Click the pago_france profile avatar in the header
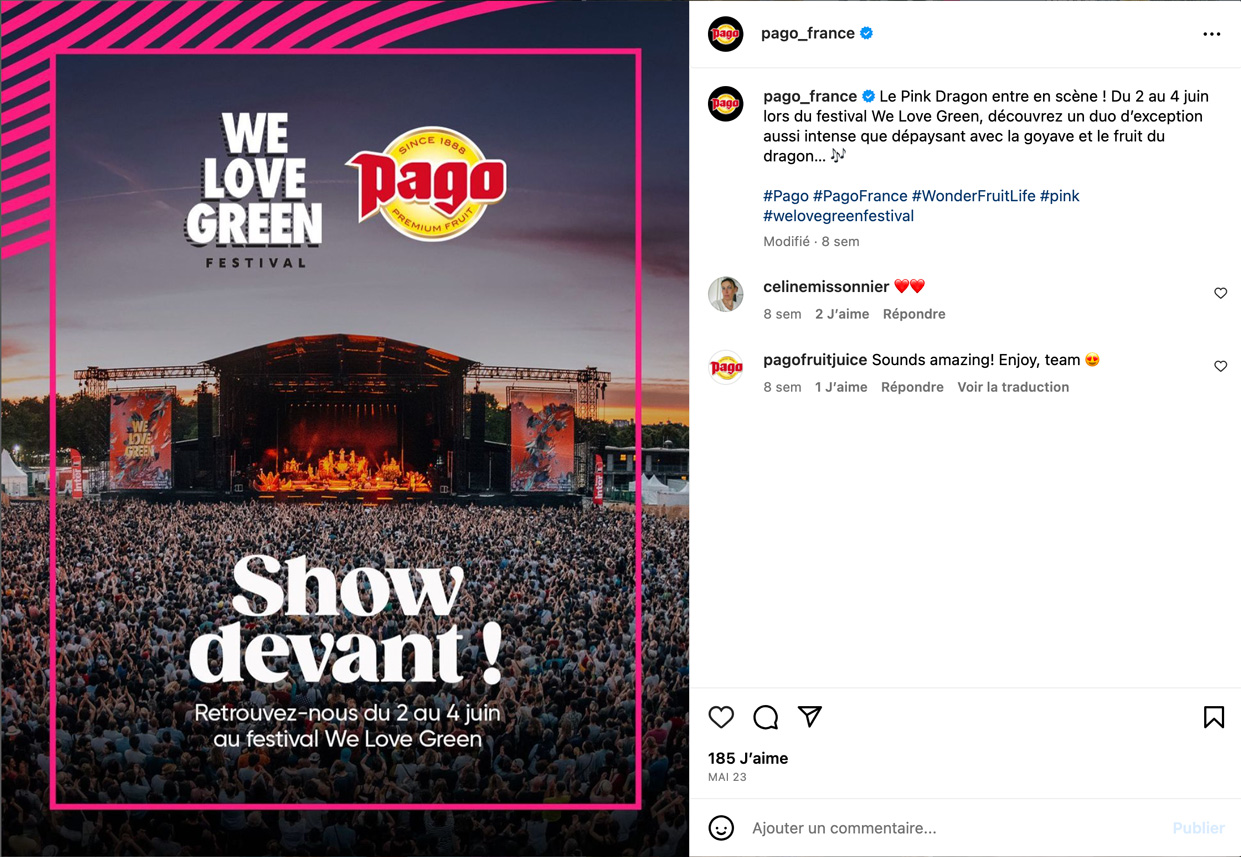This screenshot has width=1241, height=857. 726,34
